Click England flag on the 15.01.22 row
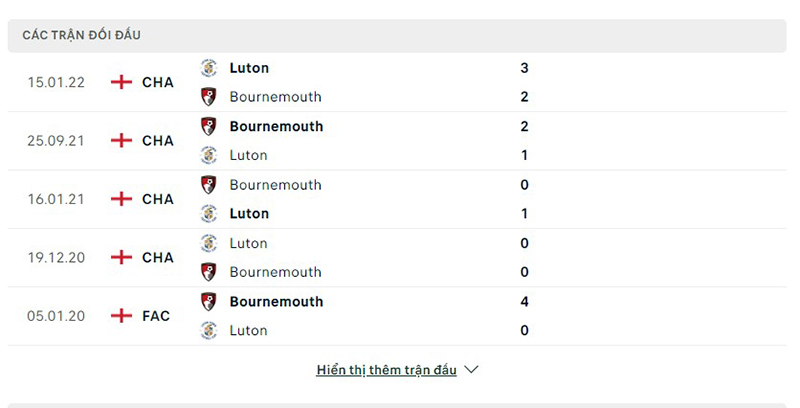This screenshot has height=408, width=800. 121,82
